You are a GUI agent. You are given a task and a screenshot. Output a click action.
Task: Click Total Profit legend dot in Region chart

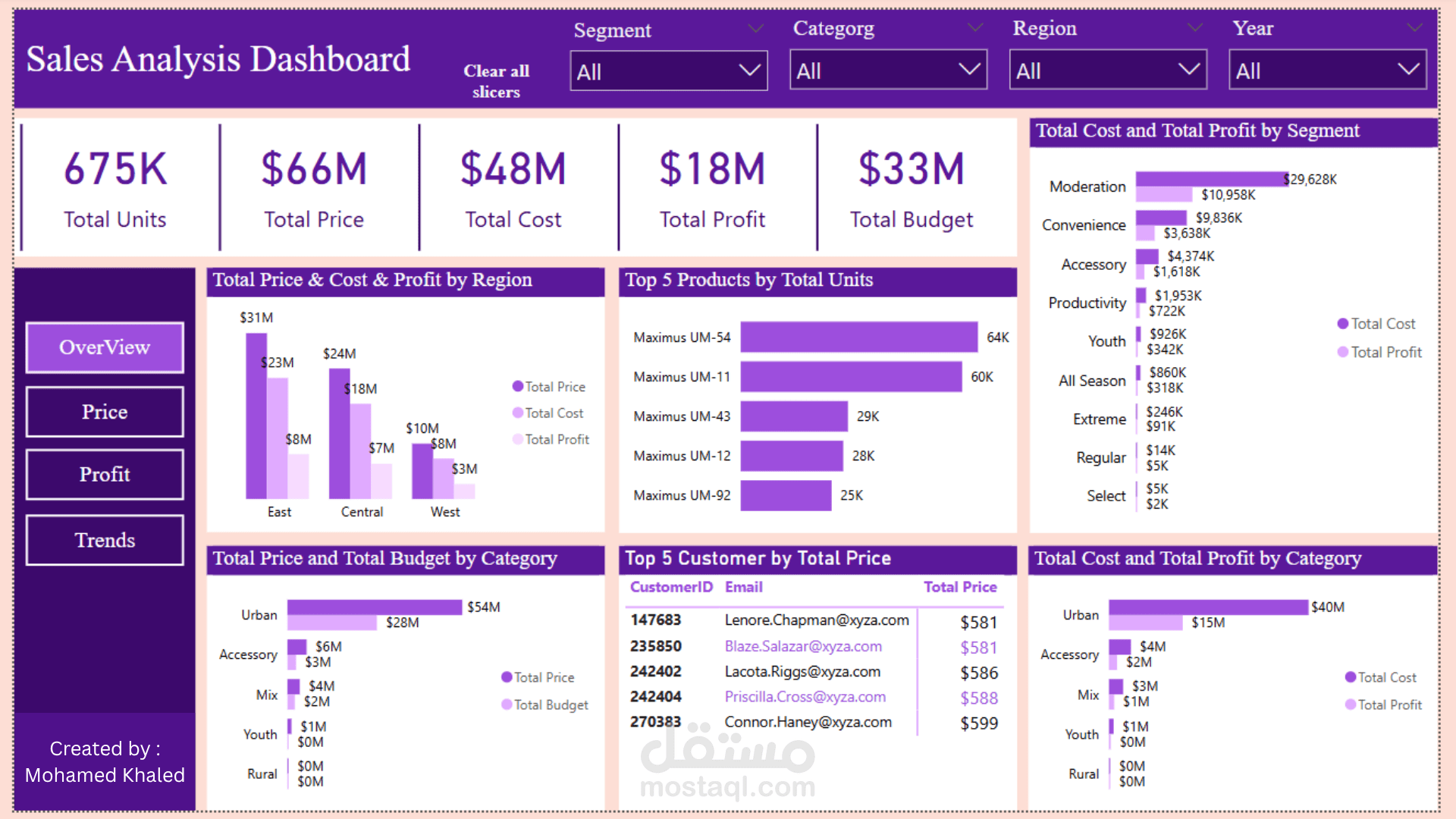click(518, 439)
